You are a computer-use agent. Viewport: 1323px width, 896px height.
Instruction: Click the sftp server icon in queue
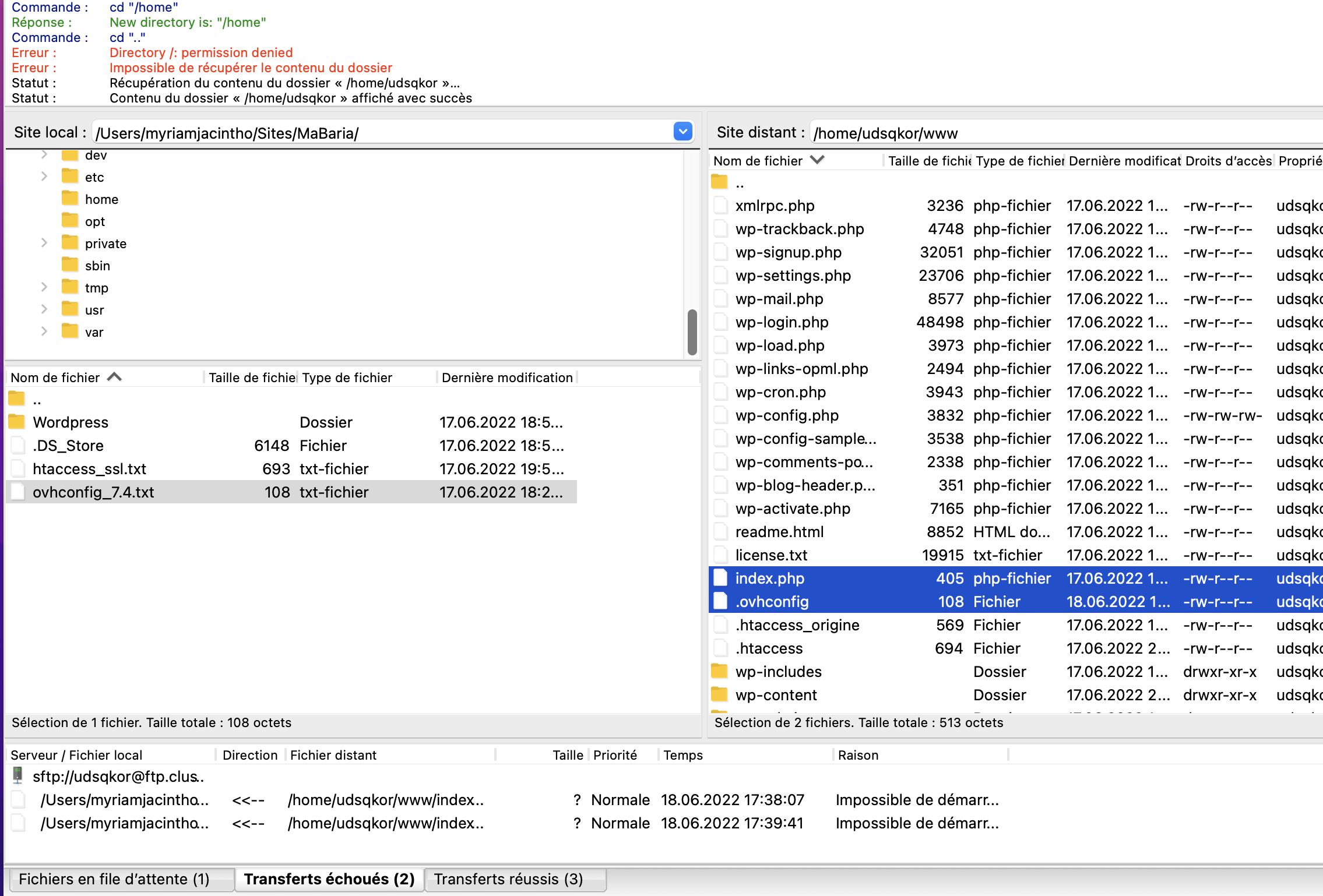point(18,775)
